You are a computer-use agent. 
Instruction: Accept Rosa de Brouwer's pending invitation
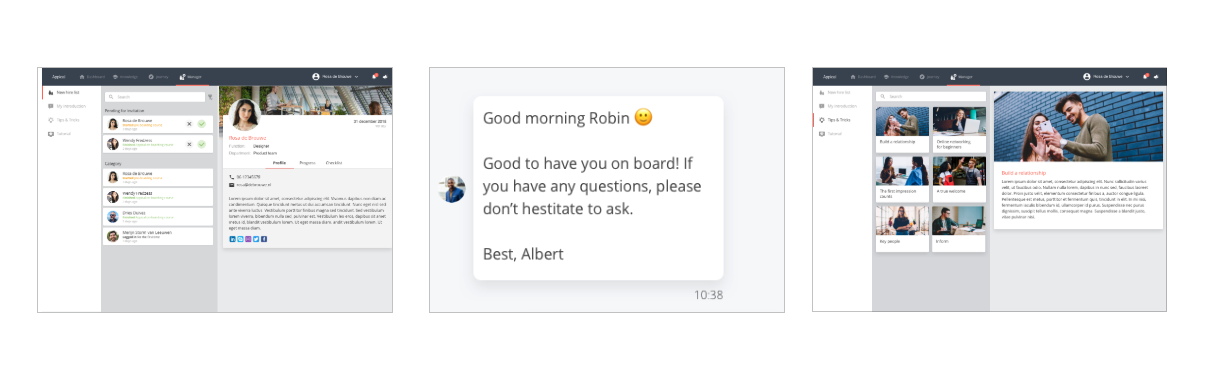(201, 124)
